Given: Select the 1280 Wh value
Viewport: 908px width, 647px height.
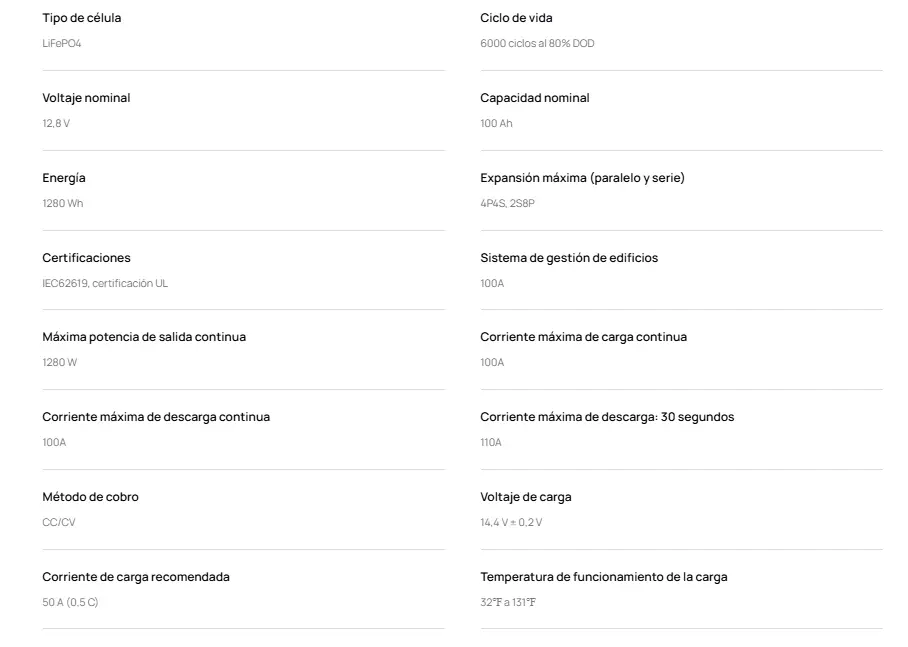Looking at the screenshot, I should pyautogui.click(x=61, y=204).
